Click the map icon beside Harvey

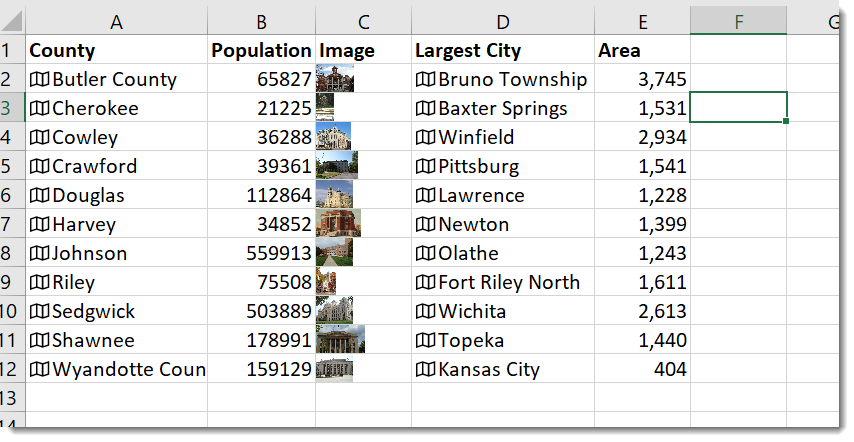click(39, 224)
